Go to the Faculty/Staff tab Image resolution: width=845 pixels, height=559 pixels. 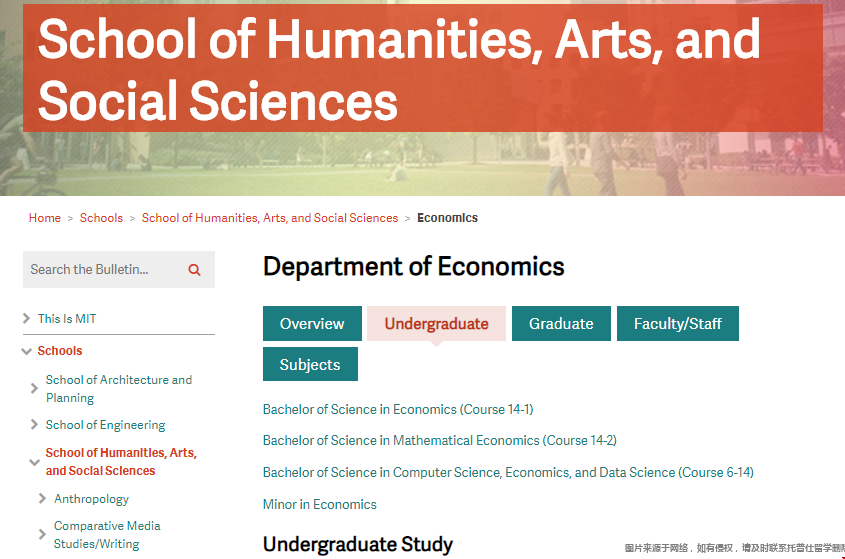pos(678,324)
